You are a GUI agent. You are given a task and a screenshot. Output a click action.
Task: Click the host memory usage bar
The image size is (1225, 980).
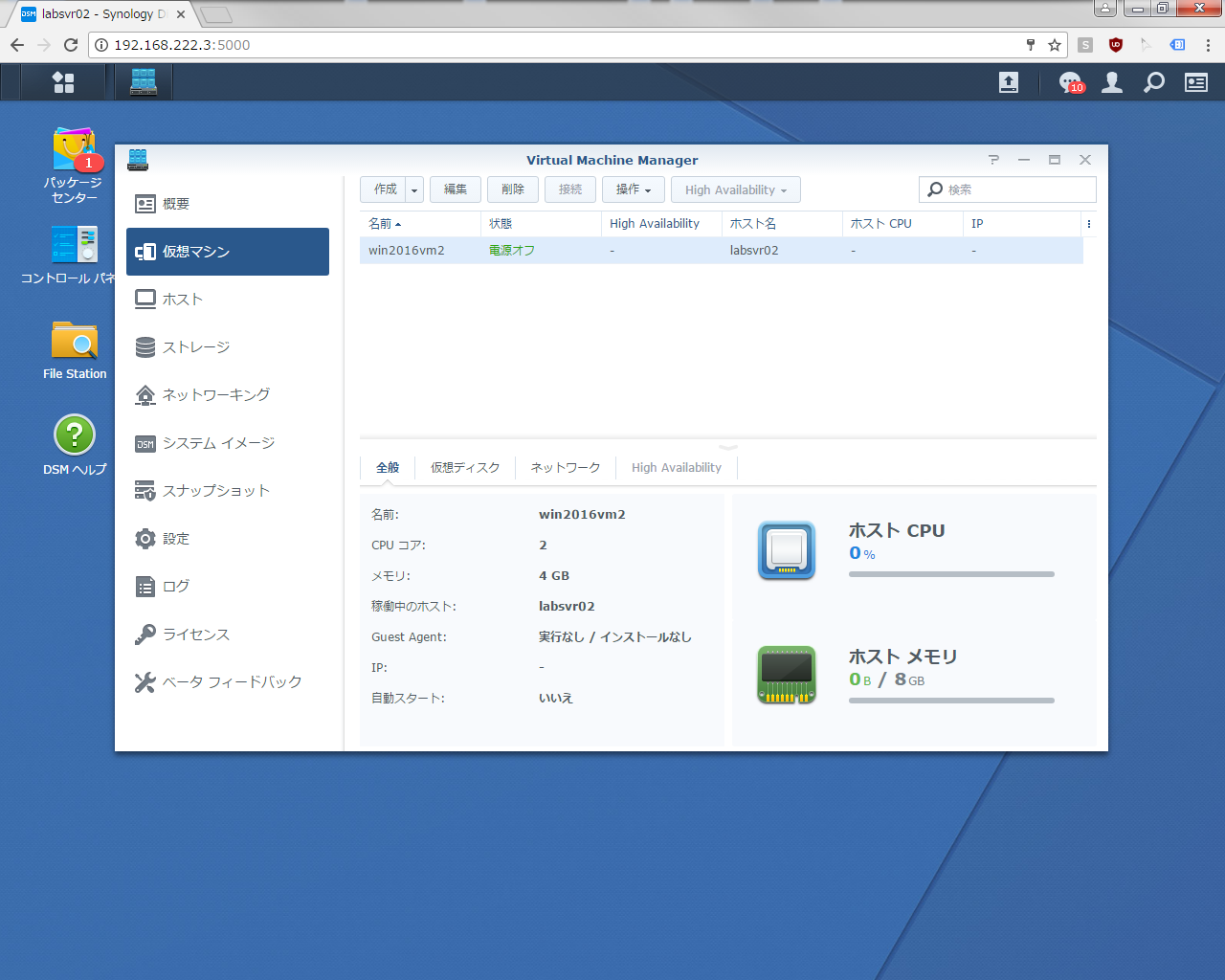[x=951, y=701]
